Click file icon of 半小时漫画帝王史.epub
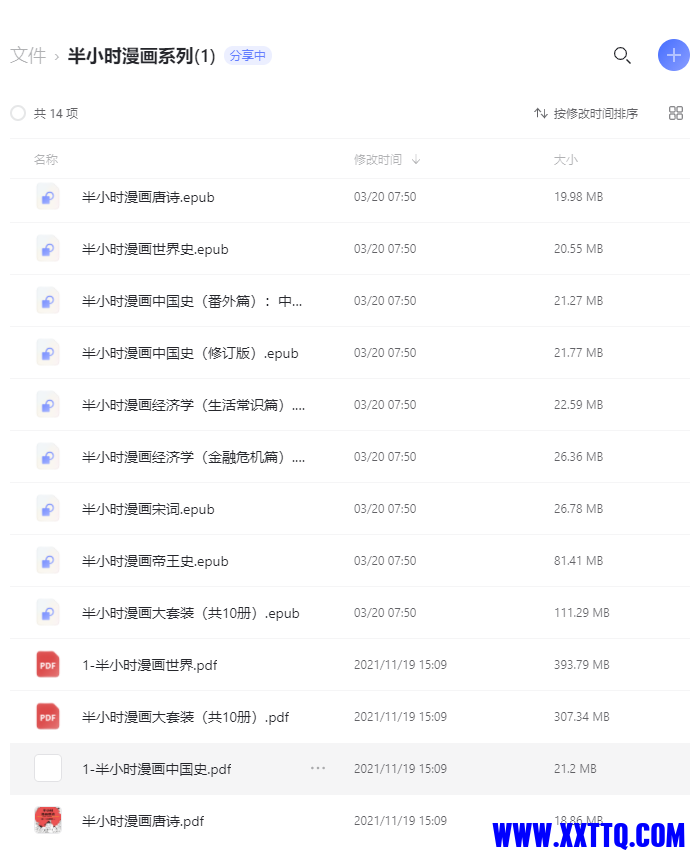 [x=48, y=561]
